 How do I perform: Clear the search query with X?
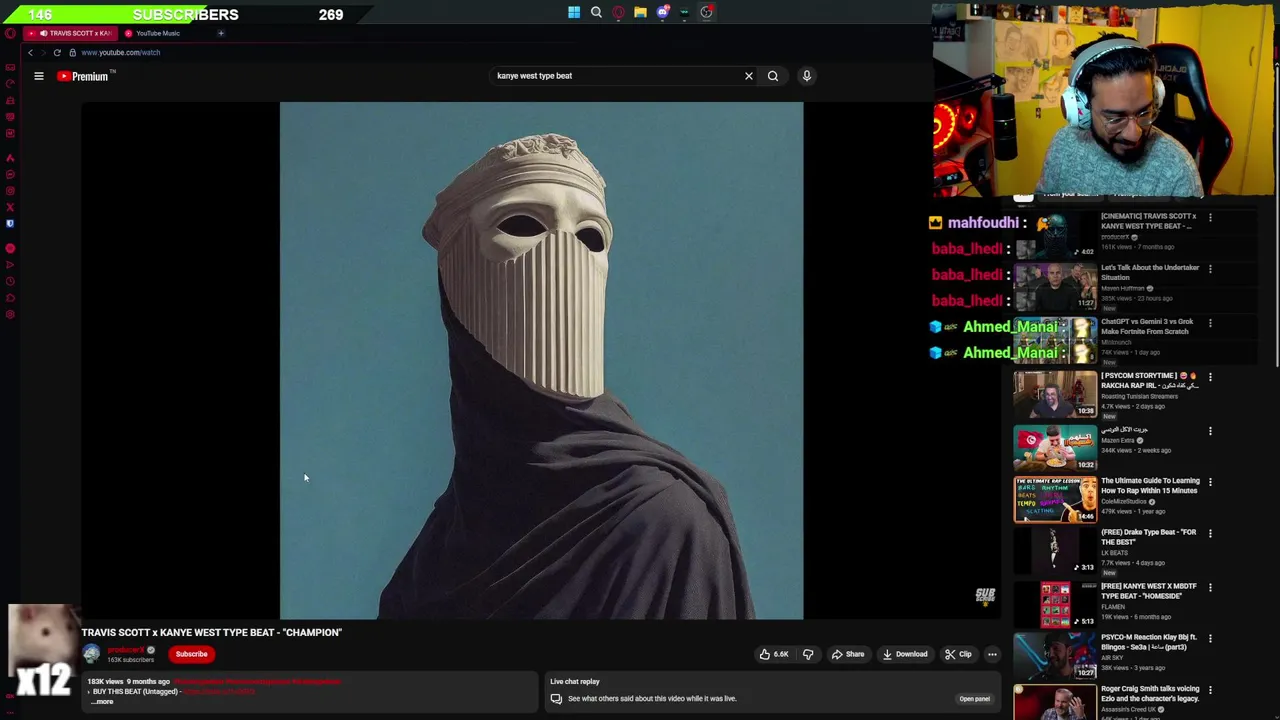[748, 76]
